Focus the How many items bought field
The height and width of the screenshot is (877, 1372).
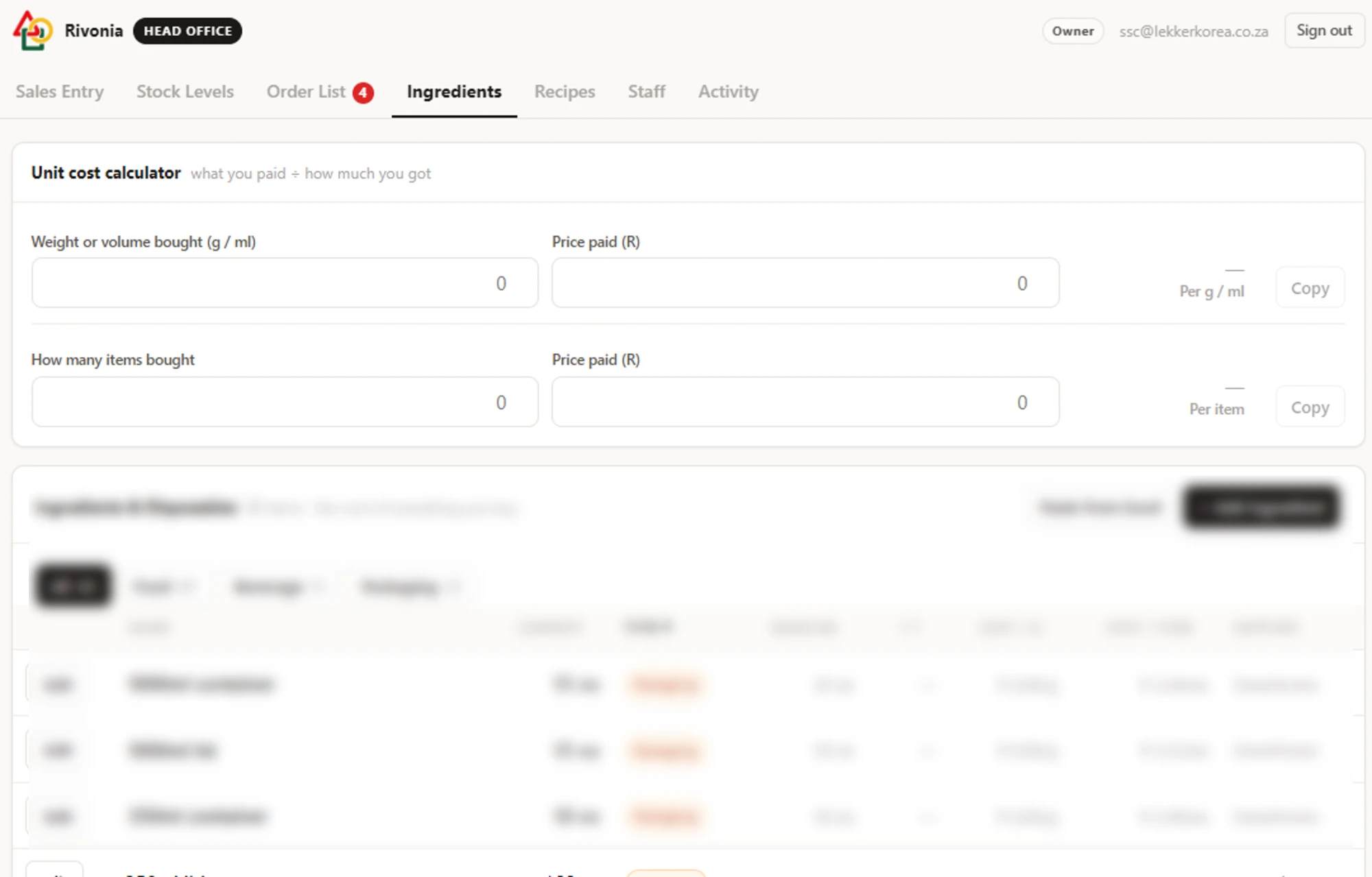pyautogui.click(x=285, y=402)
